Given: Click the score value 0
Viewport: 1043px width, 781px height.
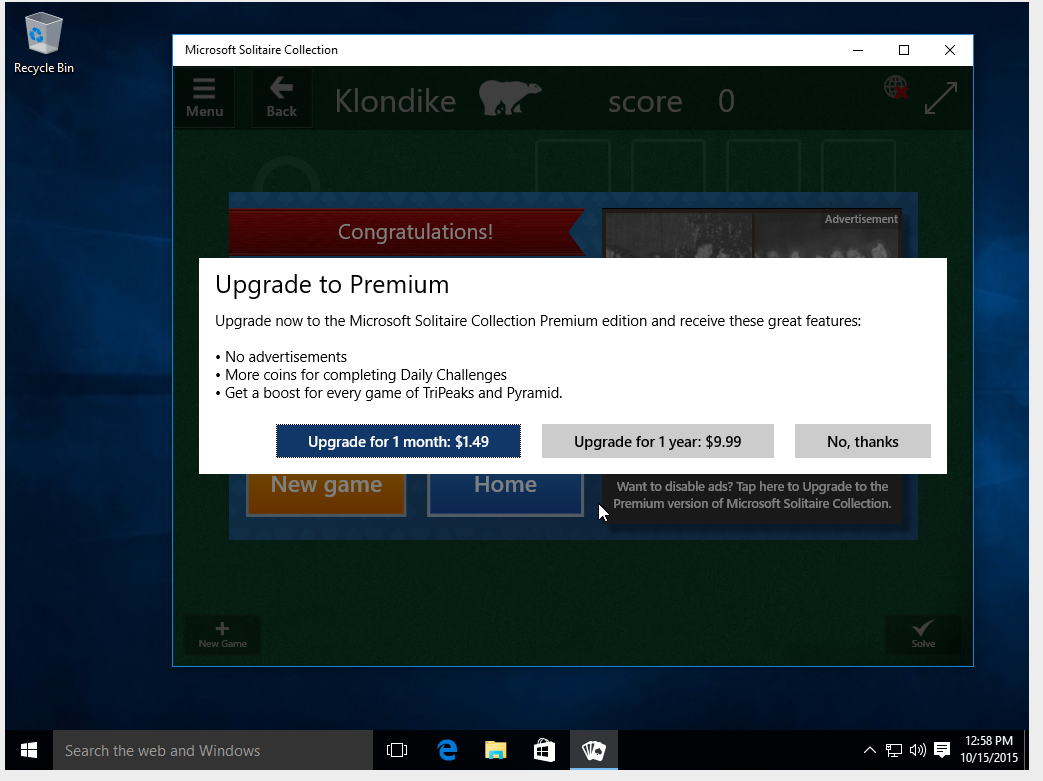Looking at the screenshot, I should 726,101.
